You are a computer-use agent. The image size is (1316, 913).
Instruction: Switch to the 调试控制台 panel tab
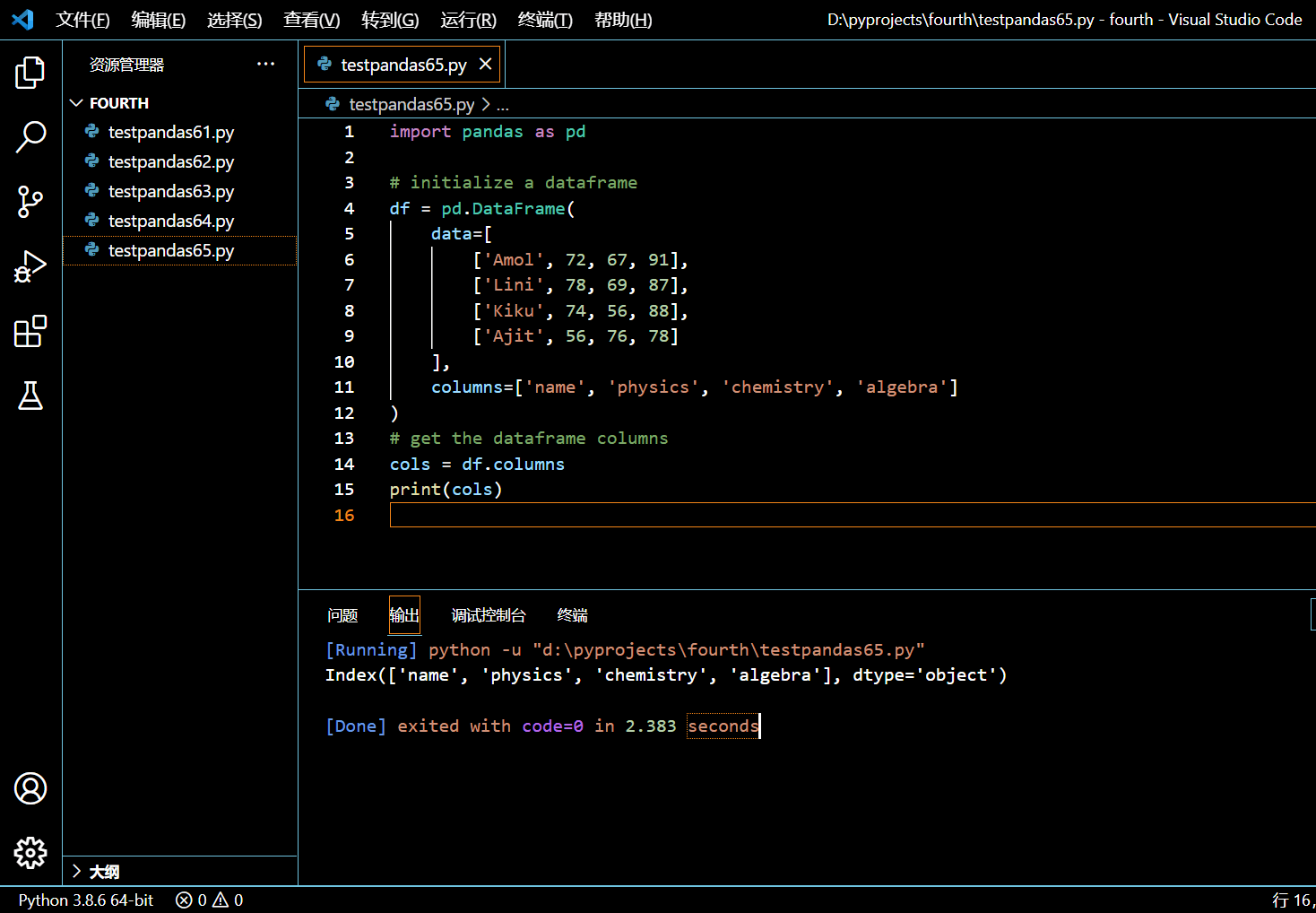point(489,615)
